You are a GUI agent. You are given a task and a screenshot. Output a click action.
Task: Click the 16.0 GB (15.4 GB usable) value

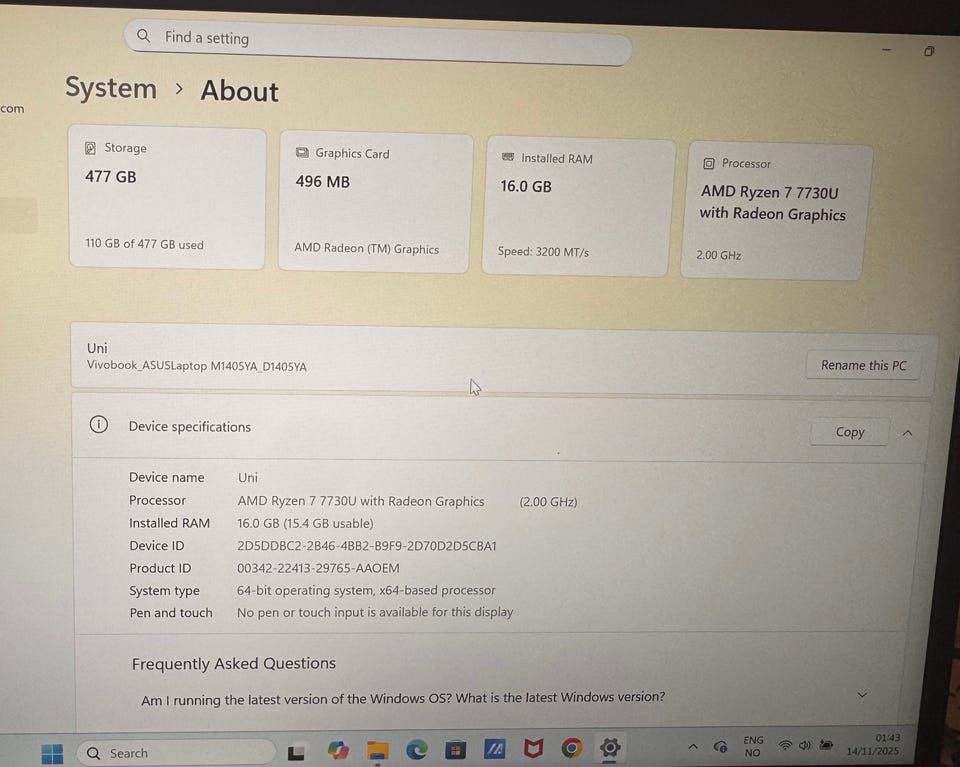[x=305, y=523]
